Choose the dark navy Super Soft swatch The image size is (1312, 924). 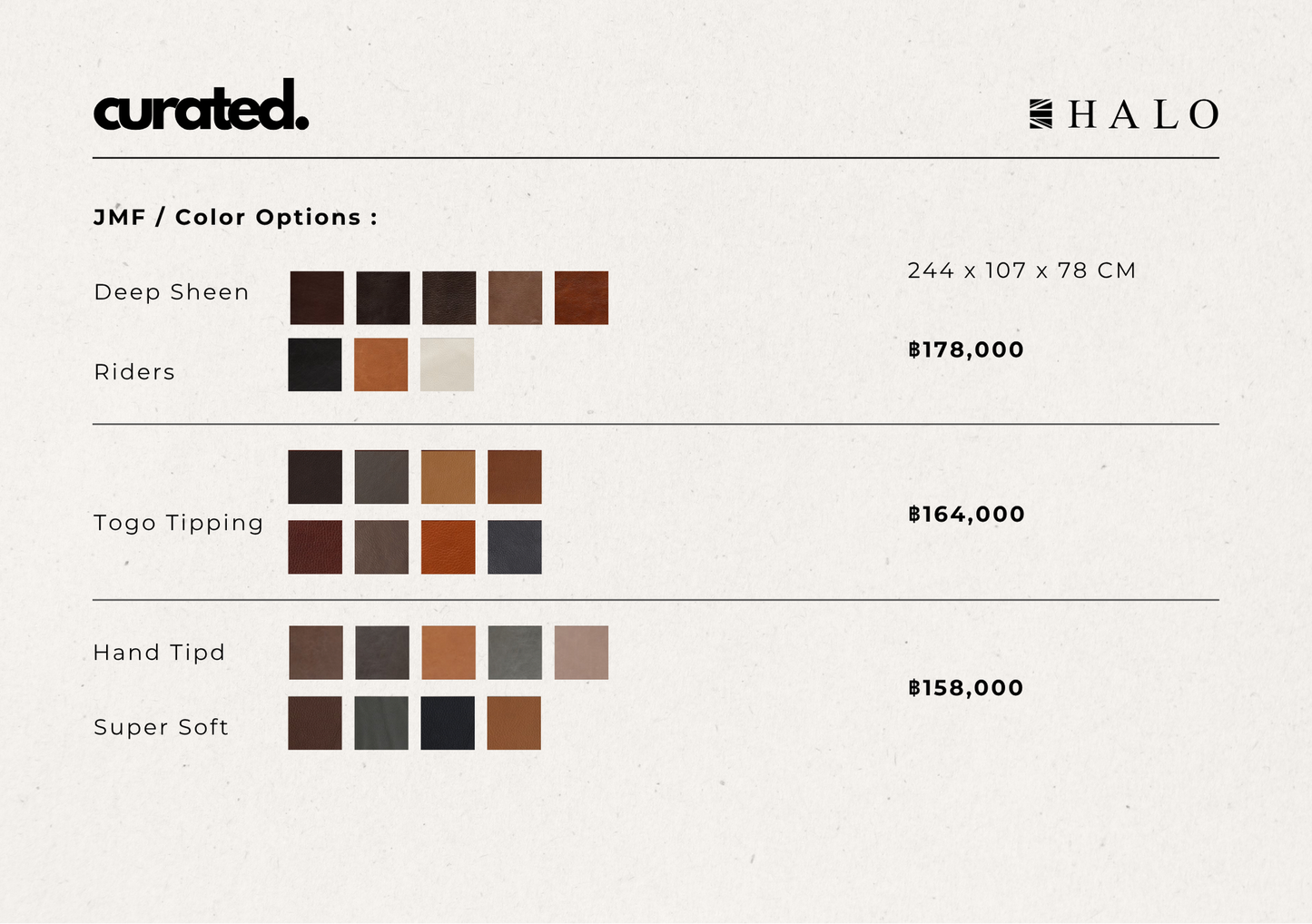[x=448, y=723]
